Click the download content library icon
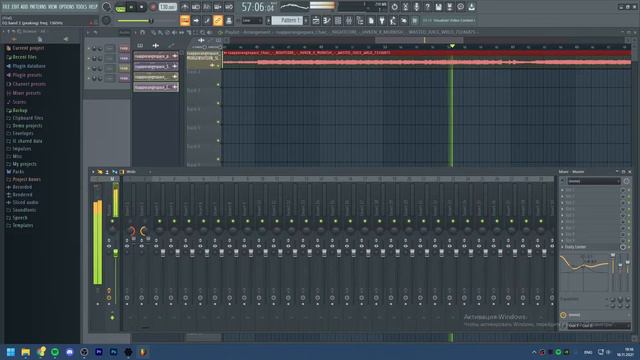 (x=471, y=7)
